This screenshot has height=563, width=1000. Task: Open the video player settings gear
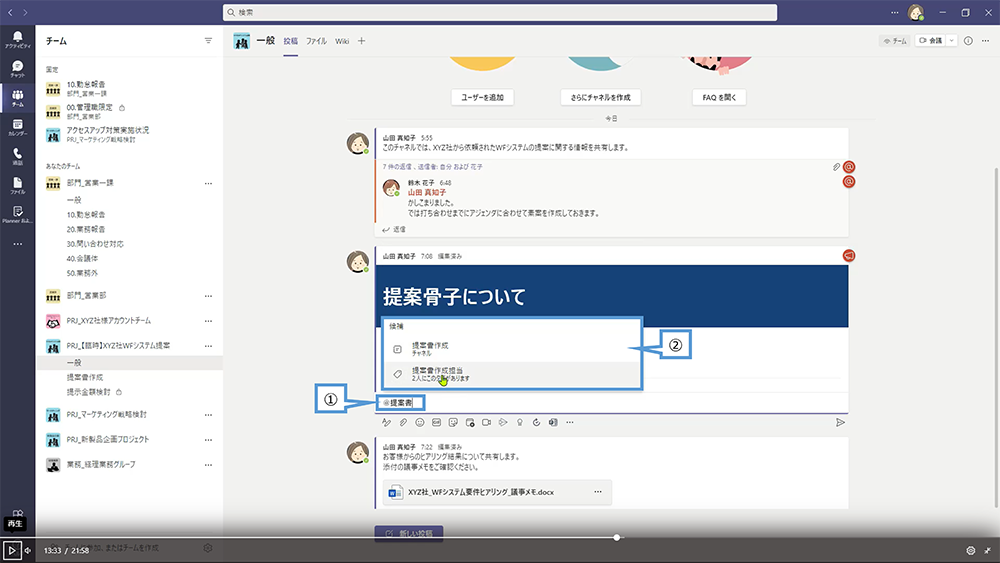970,550
